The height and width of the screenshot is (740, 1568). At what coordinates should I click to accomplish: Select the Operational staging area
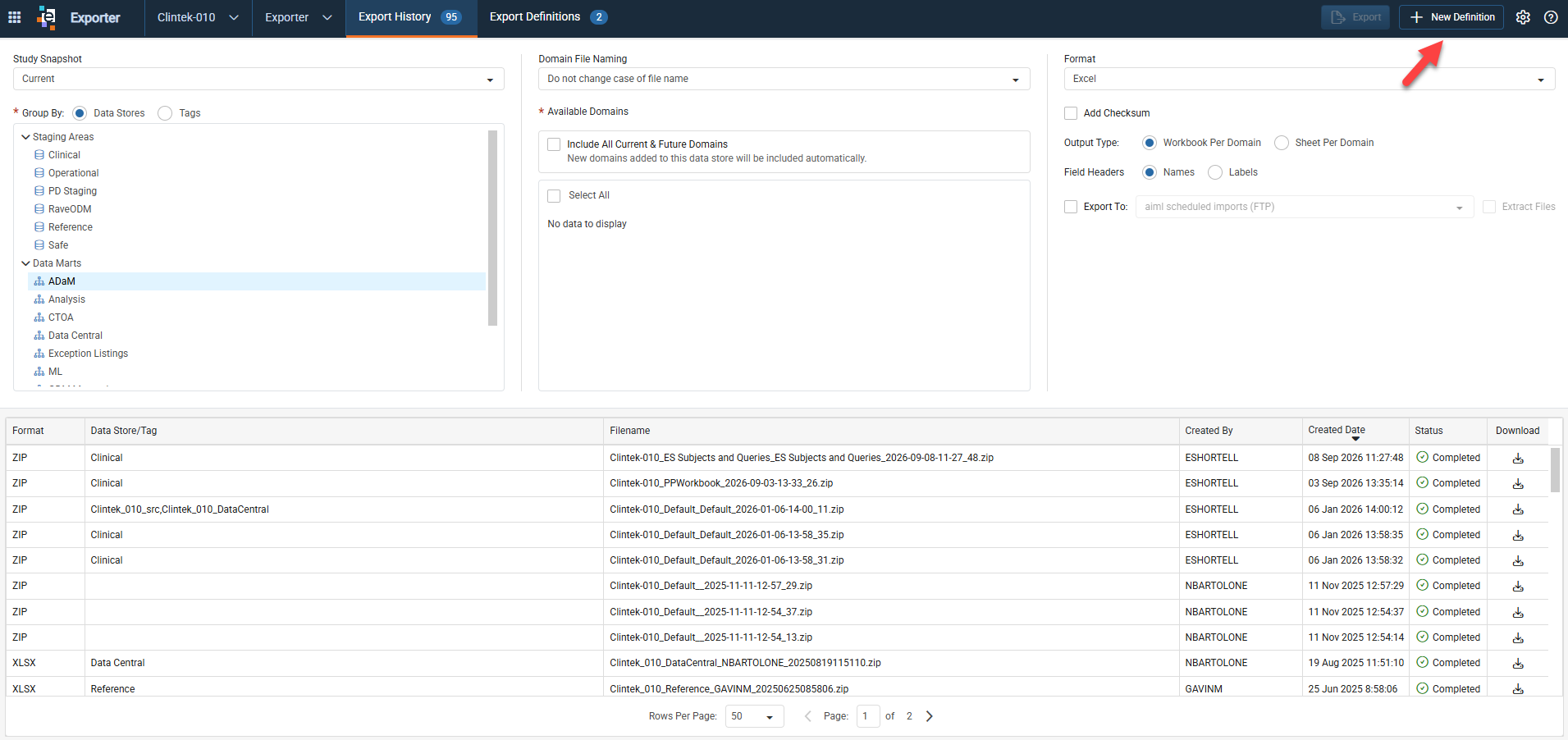tap(73, 173)
